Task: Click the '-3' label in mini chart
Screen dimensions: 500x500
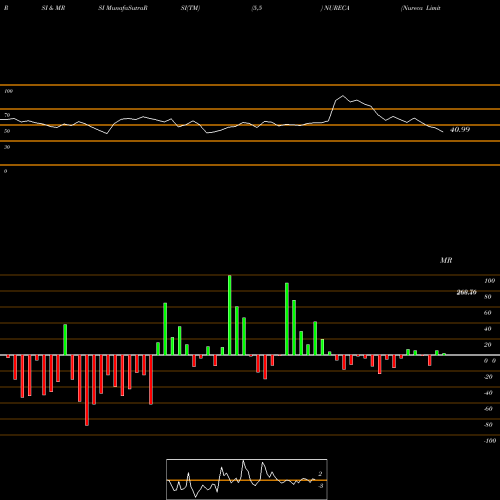Action: pos(320,486)
